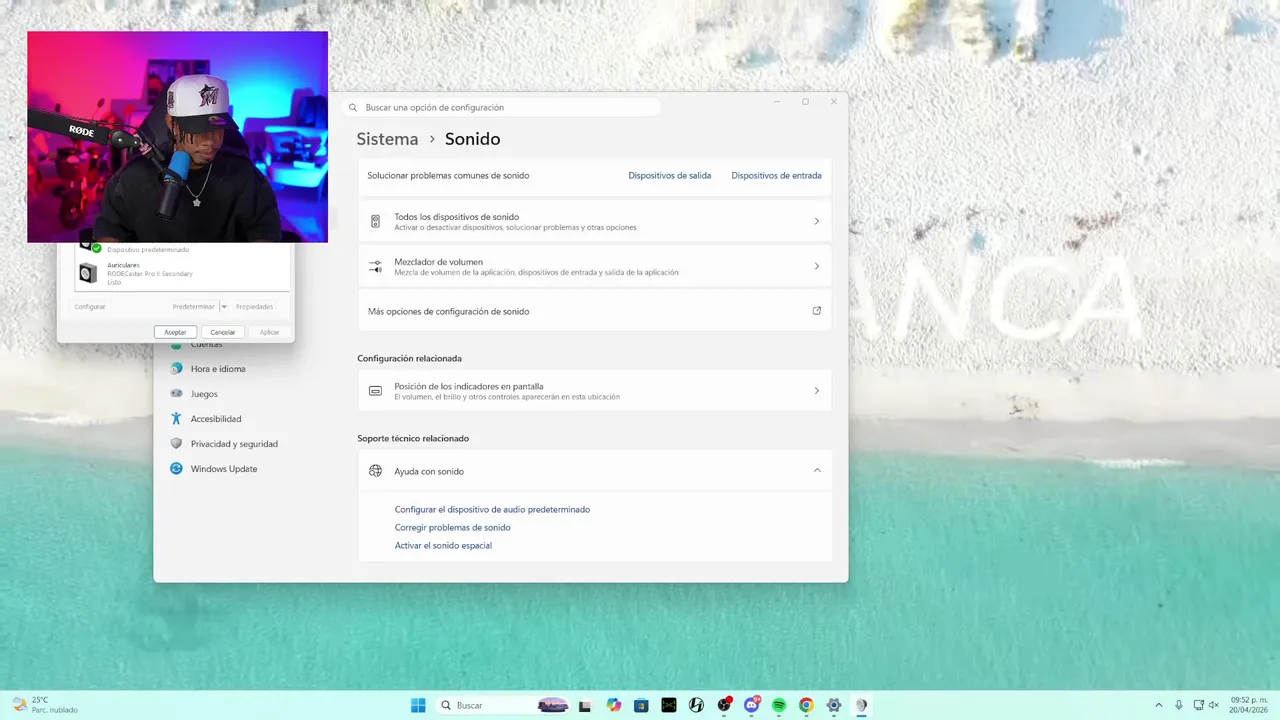Screen dimensions: 1280x720
Task: Click the Sonido page title
Action: click(x=472, y=139)
